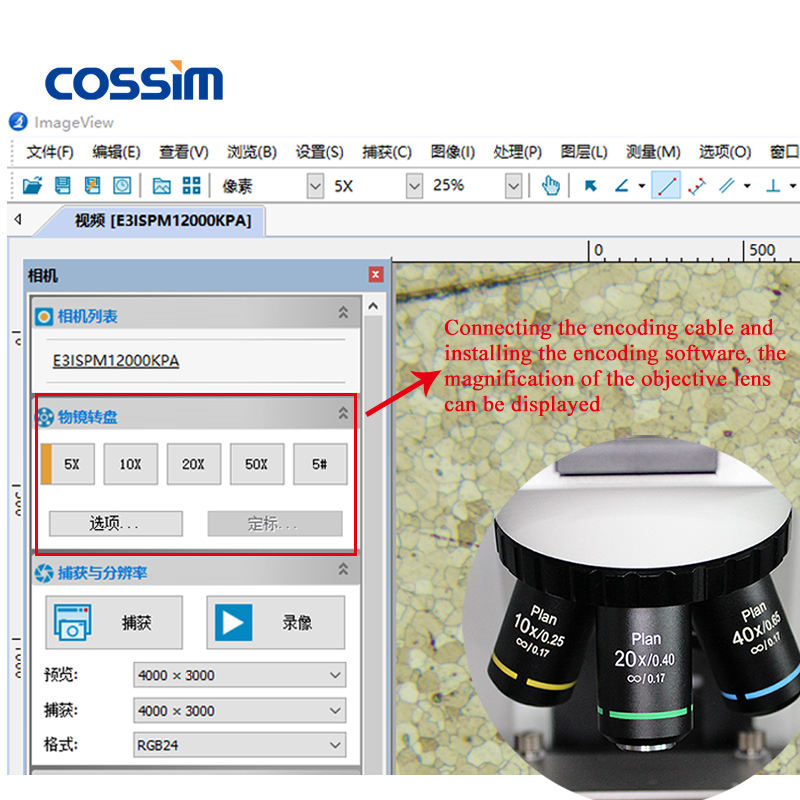Select the 5X objective button

click(68, 464)
